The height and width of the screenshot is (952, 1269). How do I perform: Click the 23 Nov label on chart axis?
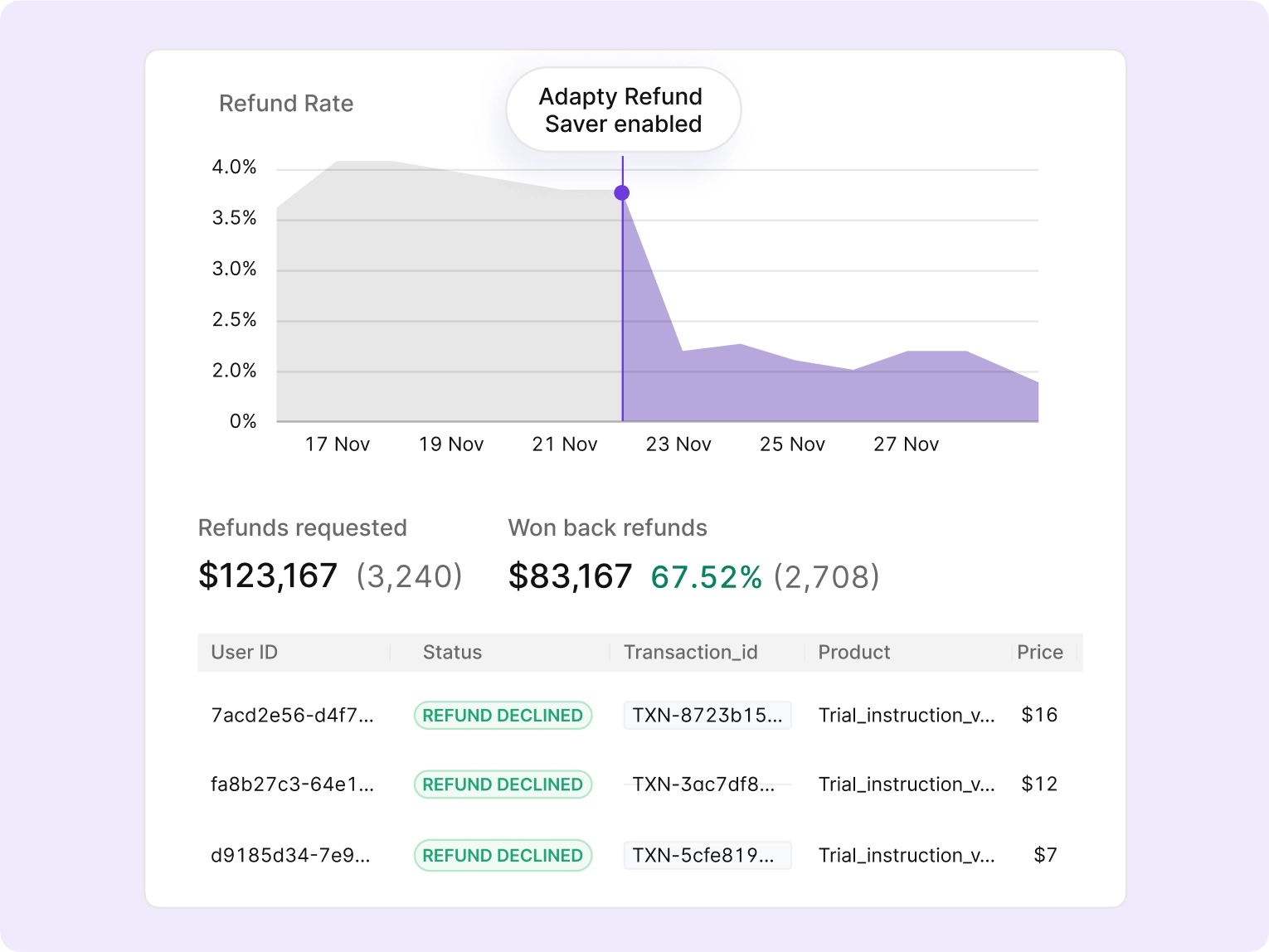tap(678, 444)
